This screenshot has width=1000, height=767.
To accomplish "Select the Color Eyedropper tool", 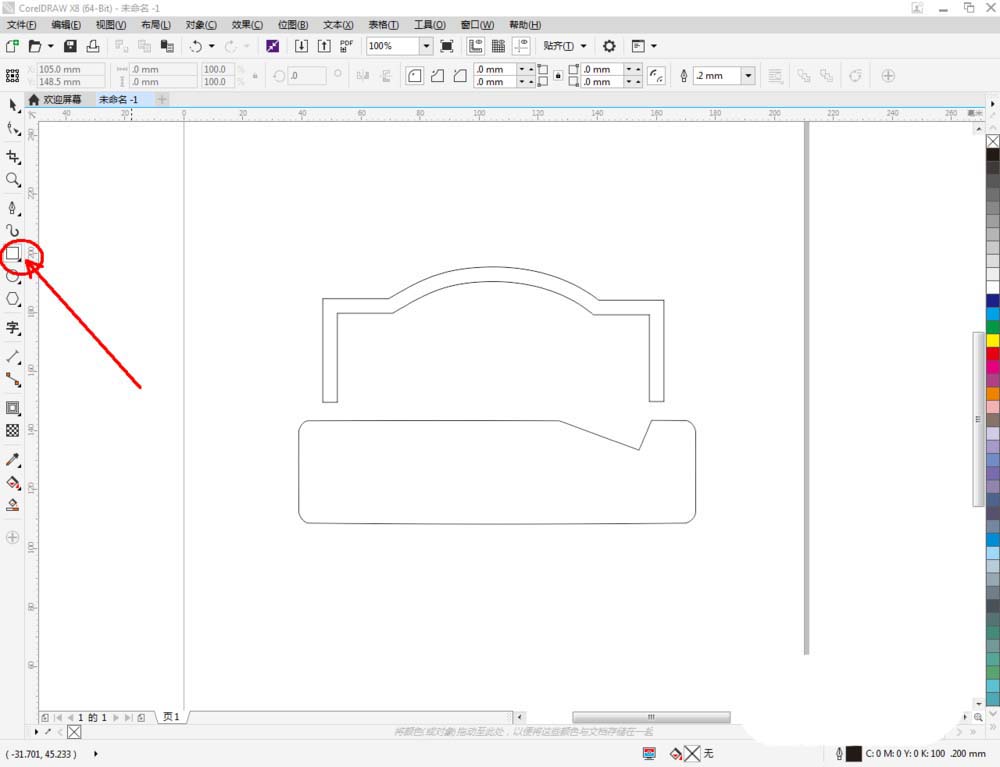I will tap(13, 460).
